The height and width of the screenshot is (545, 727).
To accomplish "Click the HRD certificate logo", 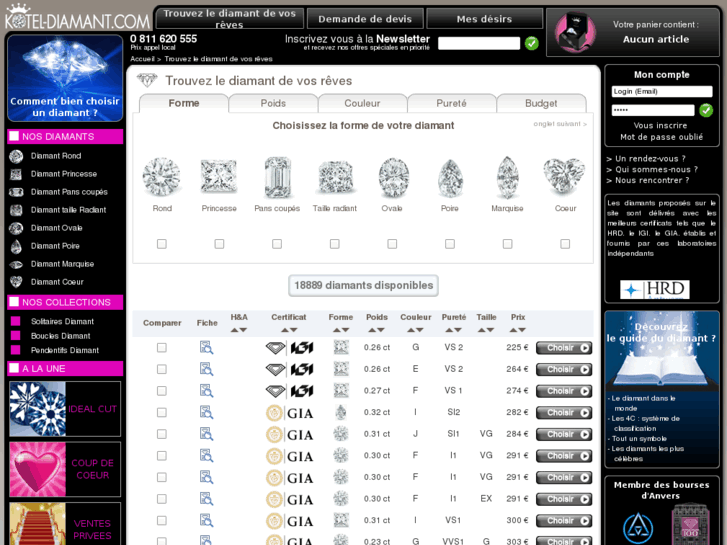I will tap(655, 289).
